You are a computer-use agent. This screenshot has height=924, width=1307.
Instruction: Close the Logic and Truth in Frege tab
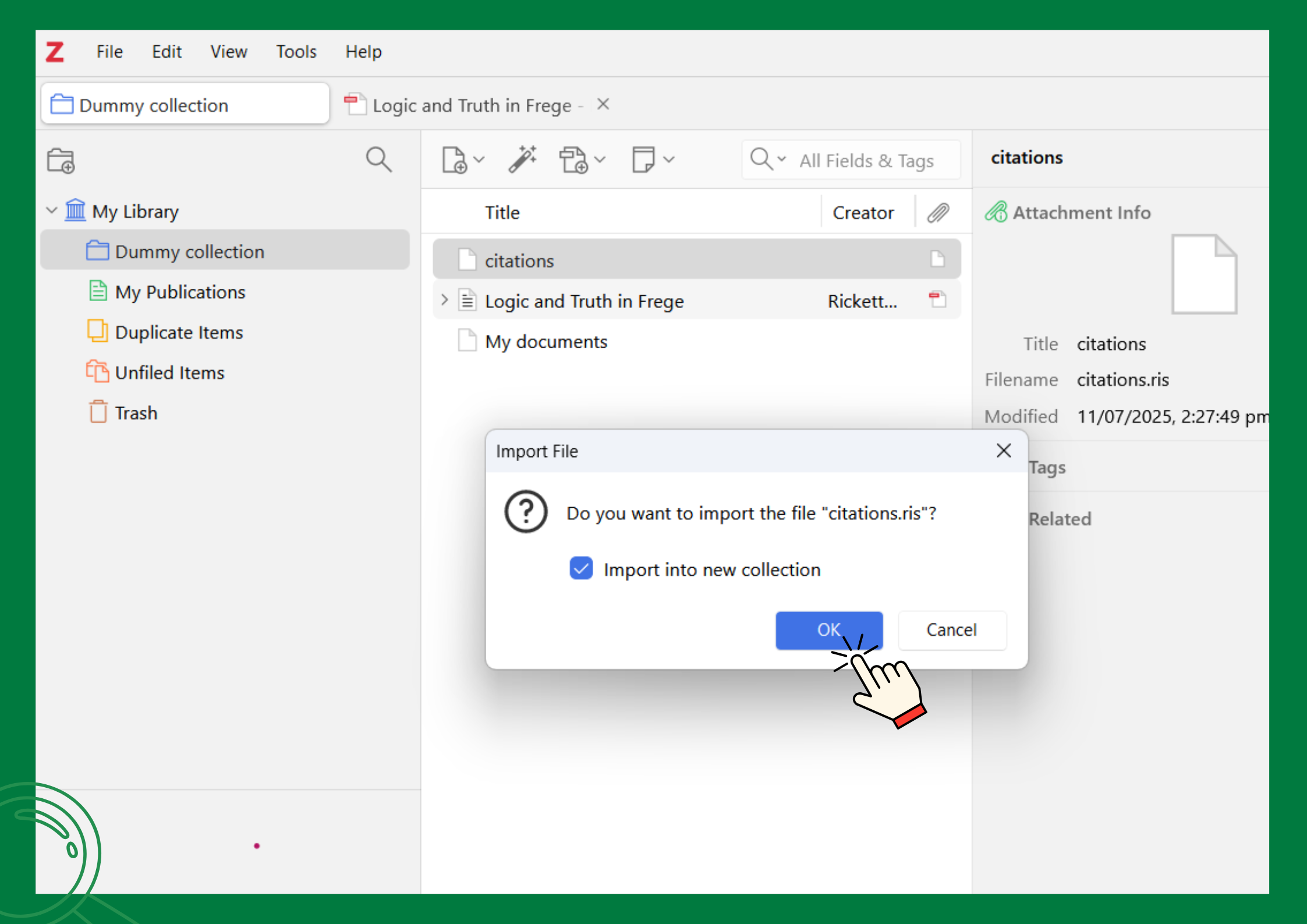tap(603, 104)
